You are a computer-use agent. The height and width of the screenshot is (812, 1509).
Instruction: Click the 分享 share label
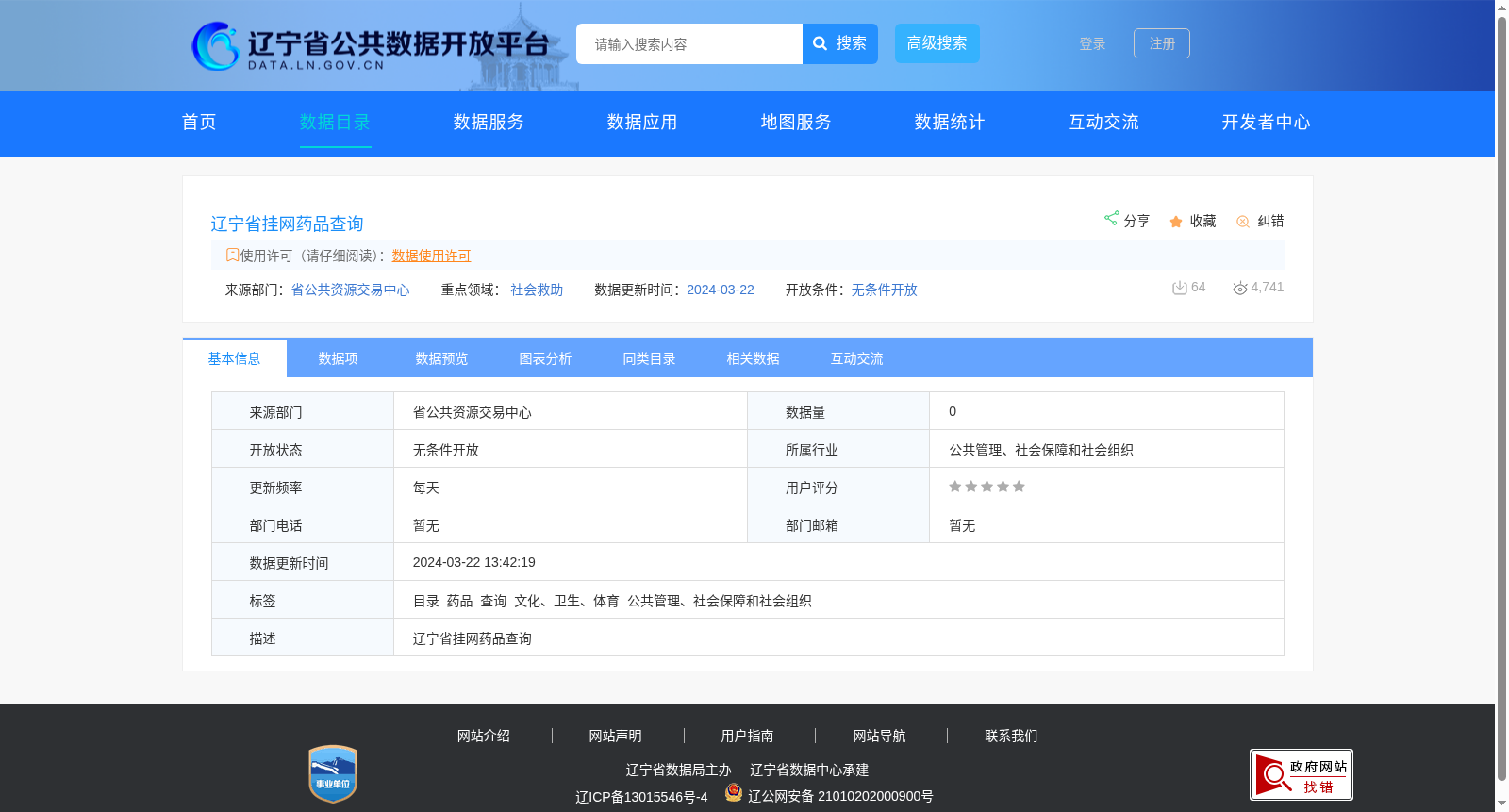(x=1136, y=221)
